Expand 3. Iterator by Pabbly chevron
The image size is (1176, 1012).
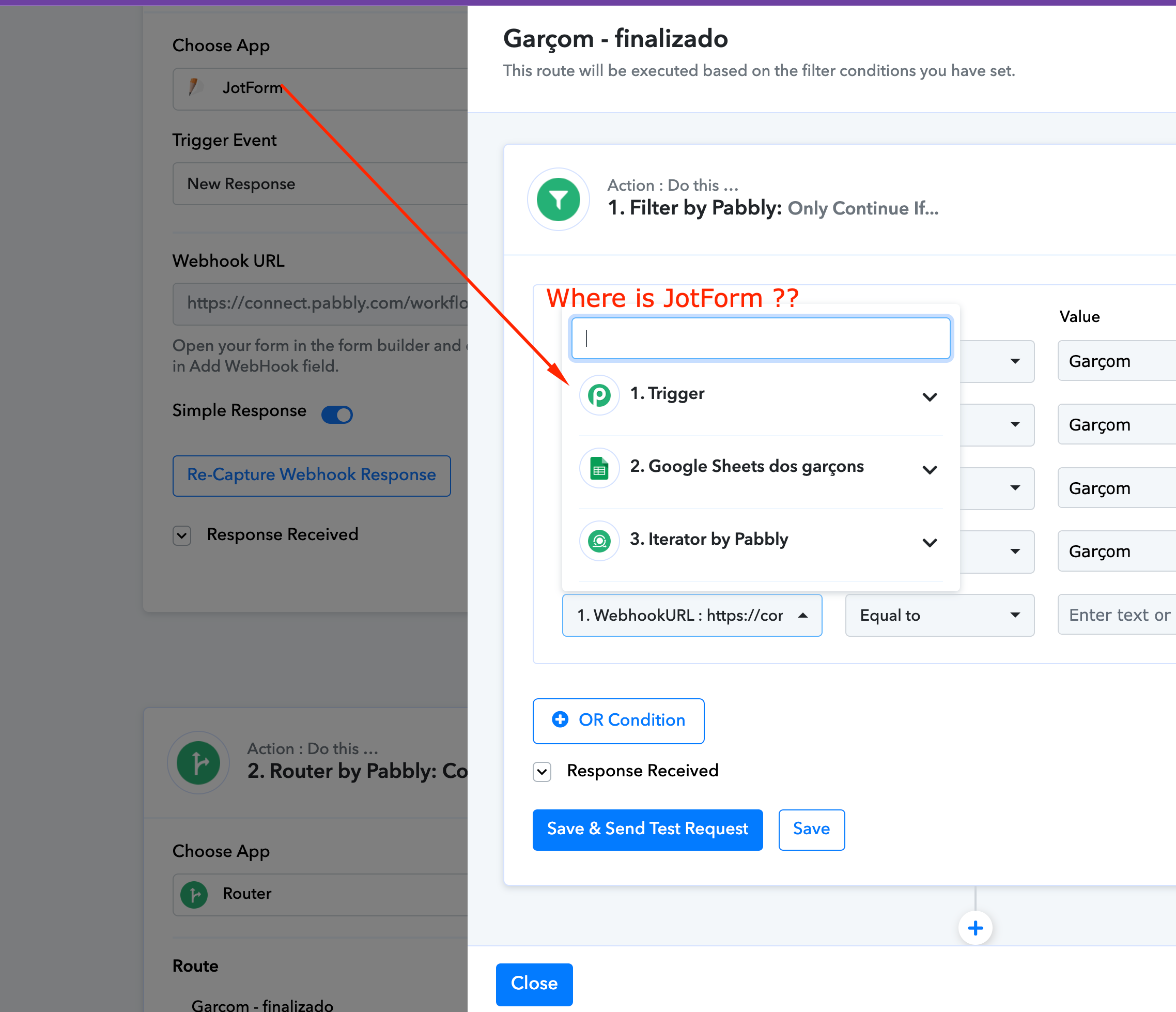(930, 542)
